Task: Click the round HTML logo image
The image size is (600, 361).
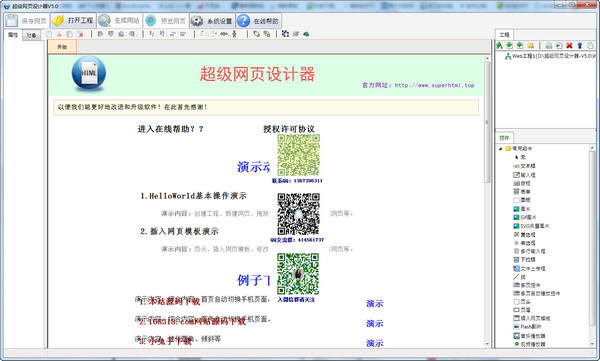Action: [x=89, y=73]
